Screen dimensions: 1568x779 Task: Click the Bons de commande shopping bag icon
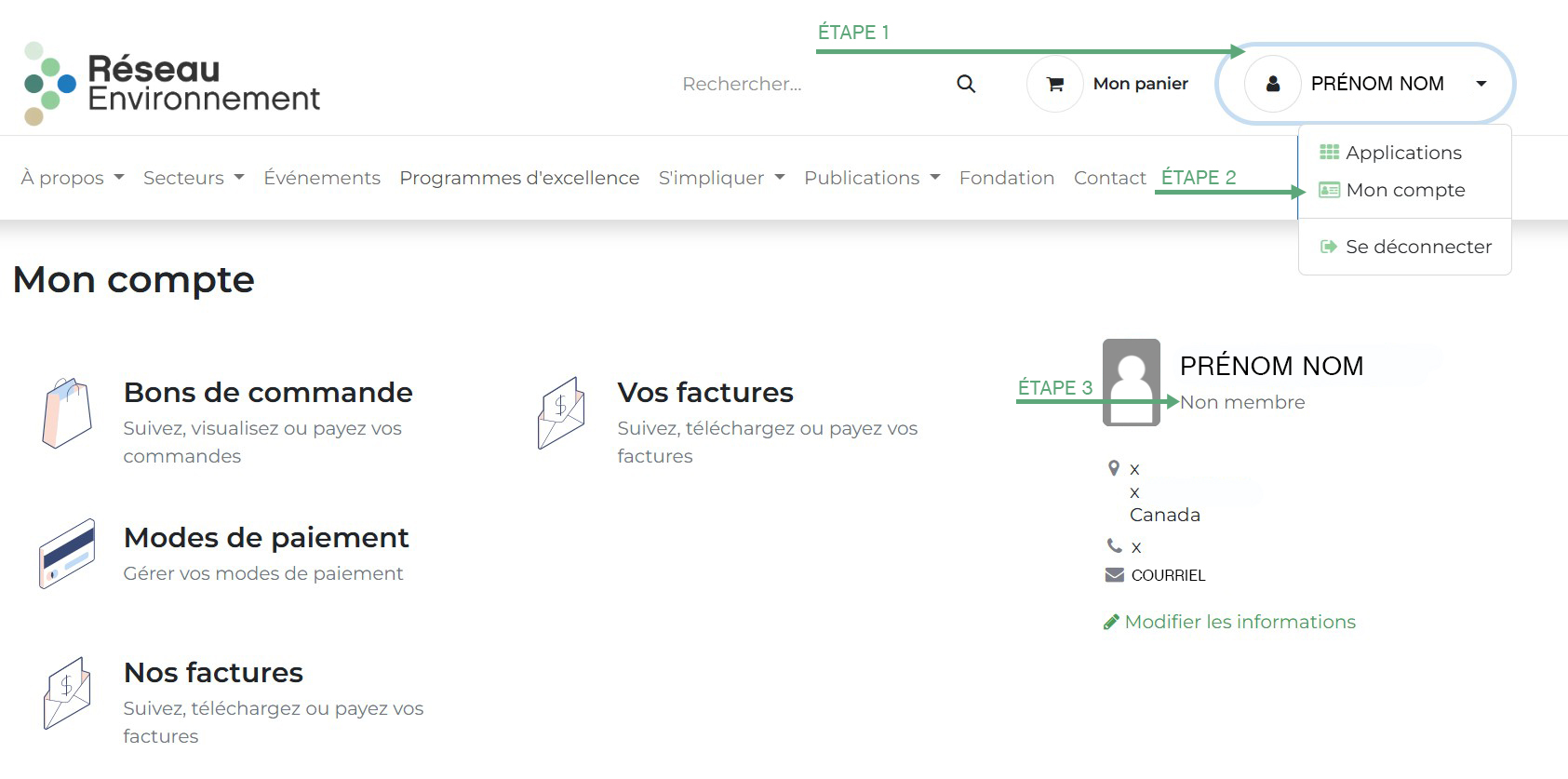coord(67,413)
